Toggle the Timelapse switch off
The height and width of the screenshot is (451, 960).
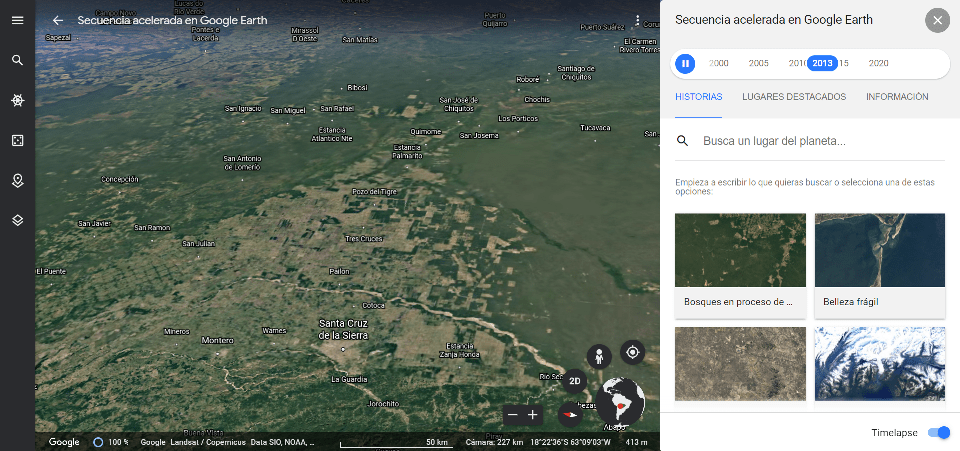(938, 432)
